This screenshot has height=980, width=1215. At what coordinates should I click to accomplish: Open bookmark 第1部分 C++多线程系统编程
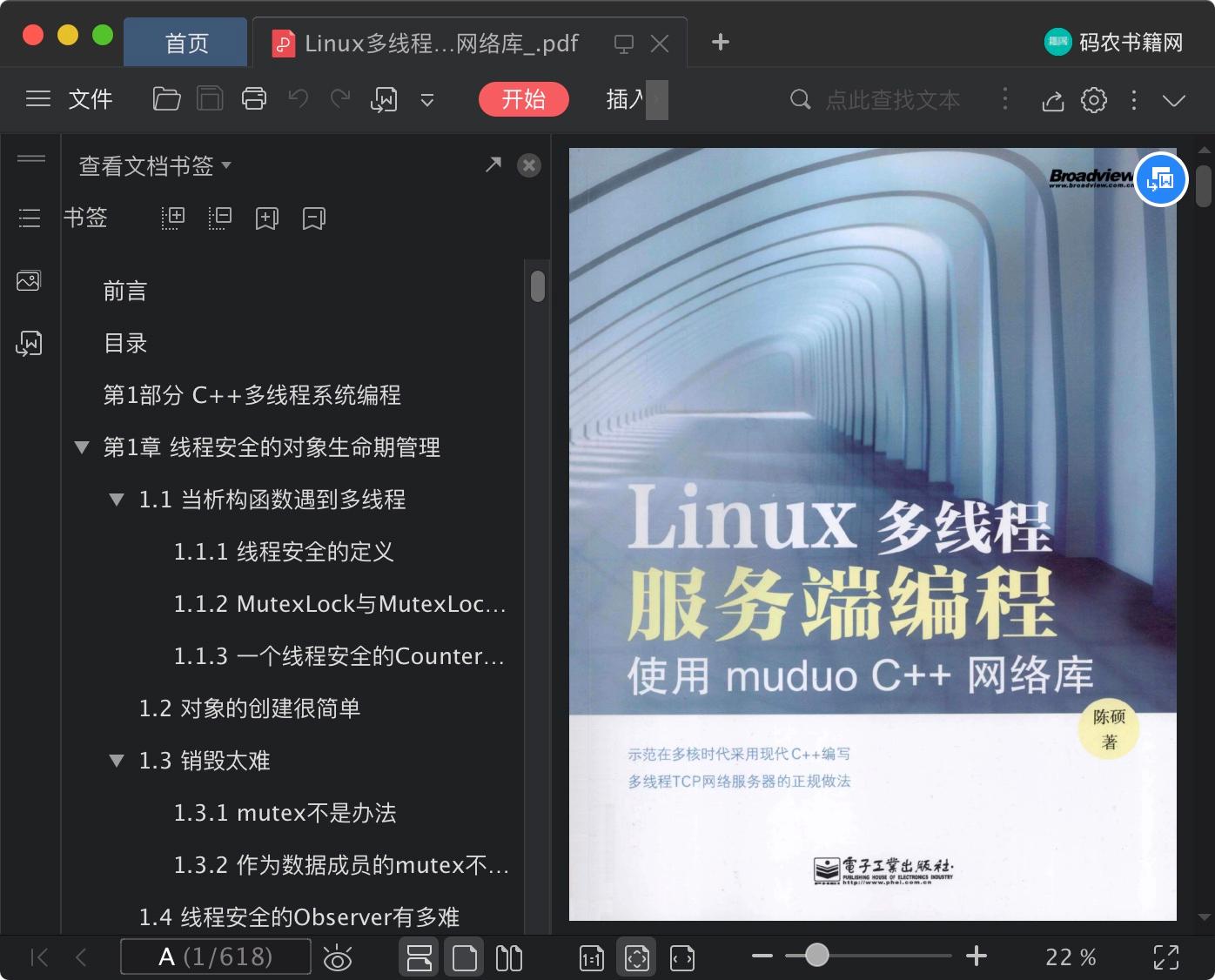(252, 395)
